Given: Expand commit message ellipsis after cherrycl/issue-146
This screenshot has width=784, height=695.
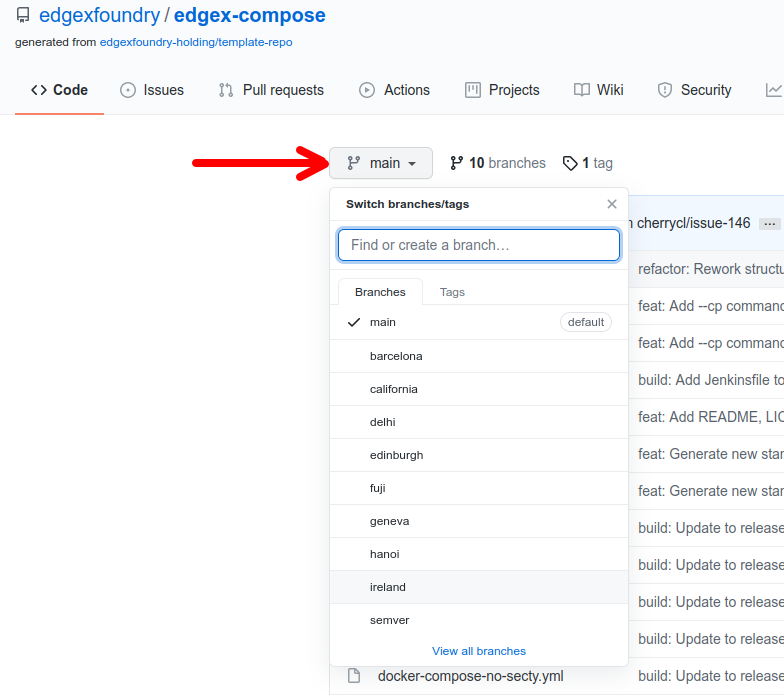Looking at the screenshot, I should point(770,224).
